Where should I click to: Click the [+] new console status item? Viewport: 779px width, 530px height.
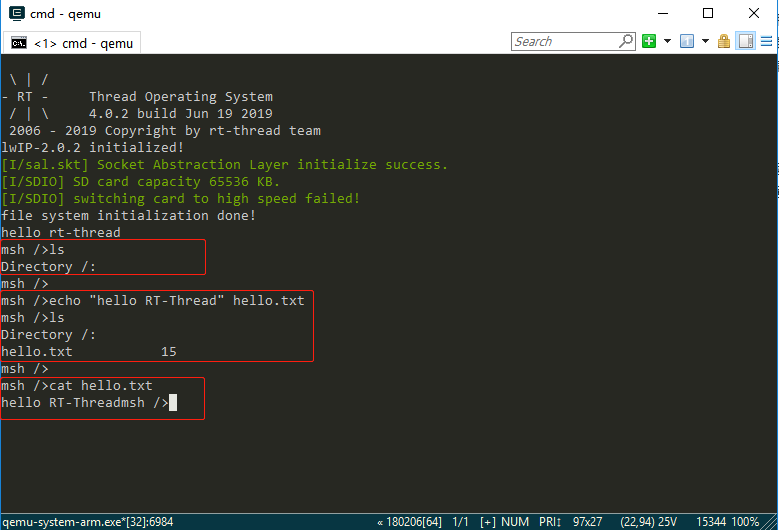tap(488, 522)
